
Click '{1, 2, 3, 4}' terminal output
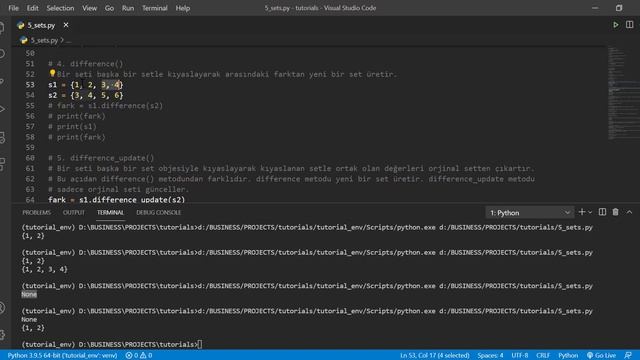pos(44,269)
